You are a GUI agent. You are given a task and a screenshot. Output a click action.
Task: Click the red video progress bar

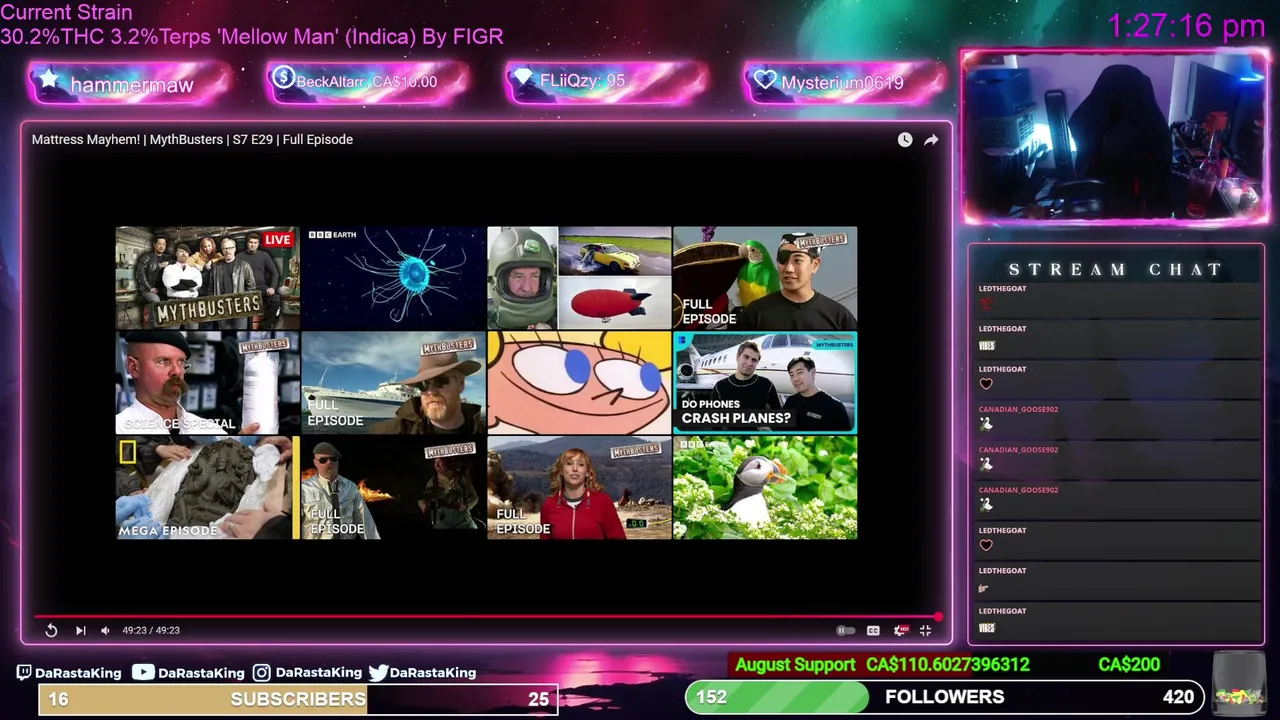(x=487, y=616)
